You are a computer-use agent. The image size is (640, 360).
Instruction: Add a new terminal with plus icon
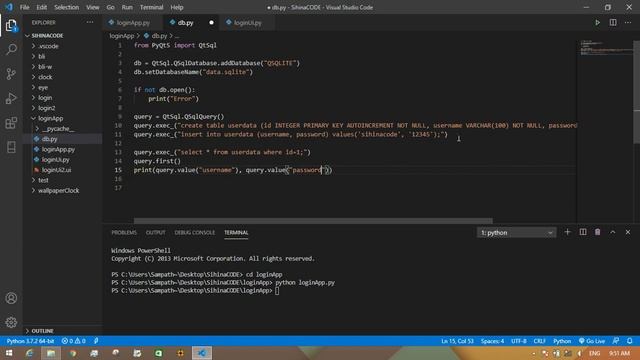pyautogui.click(x=567, y=232)
